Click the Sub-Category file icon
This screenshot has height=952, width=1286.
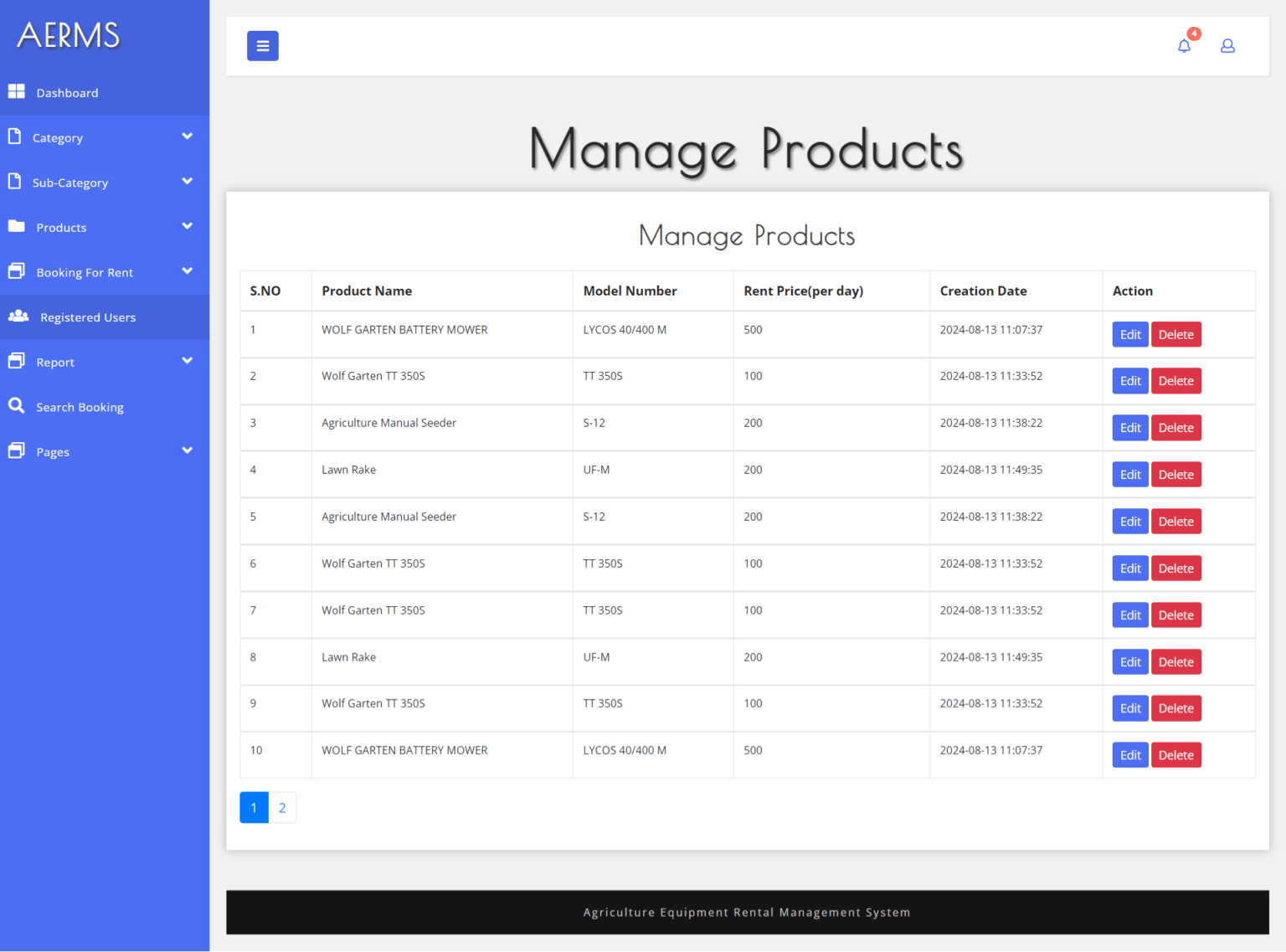(14, 182)
